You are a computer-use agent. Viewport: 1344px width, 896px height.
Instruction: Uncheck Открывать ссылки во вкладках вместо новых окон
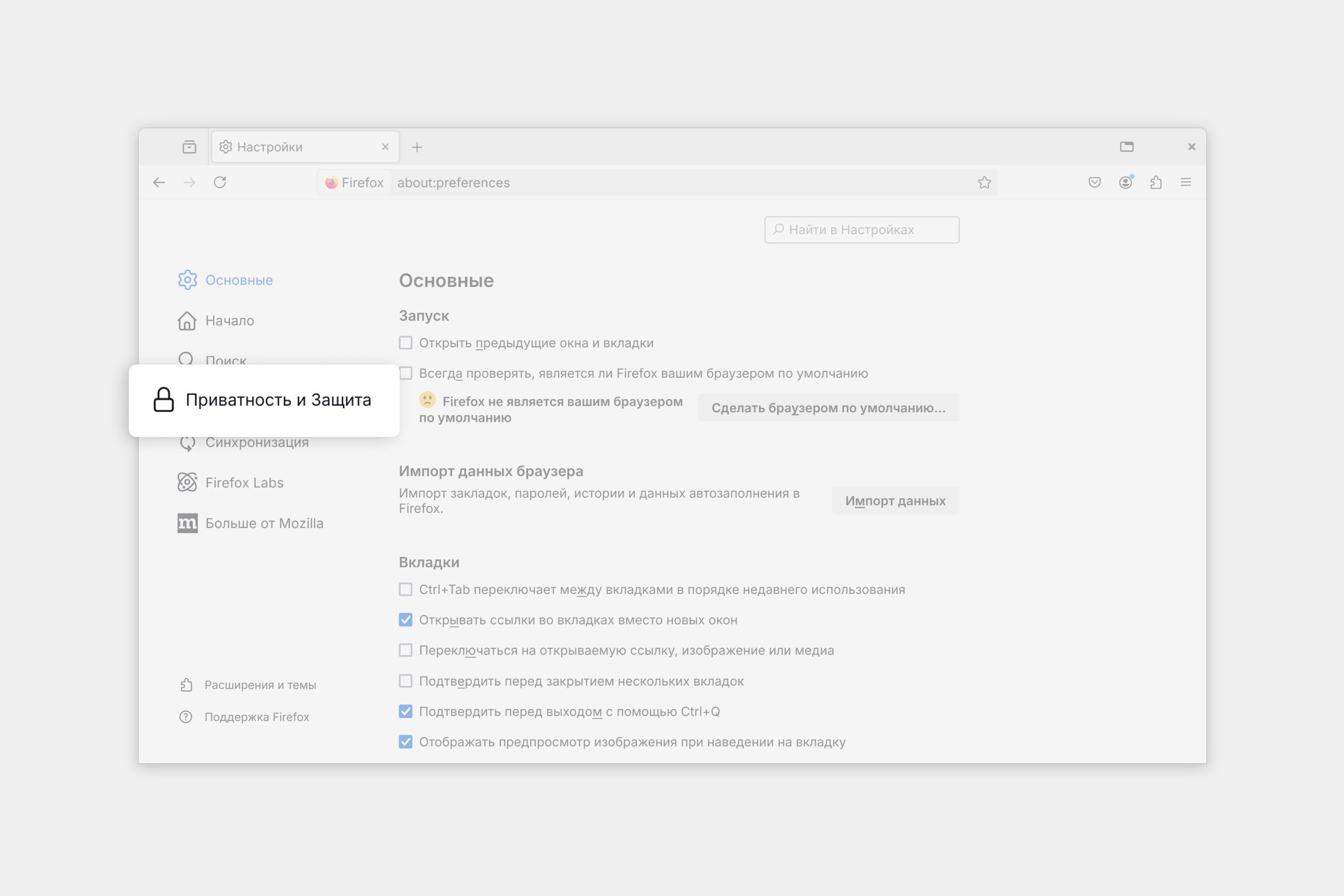406,620
